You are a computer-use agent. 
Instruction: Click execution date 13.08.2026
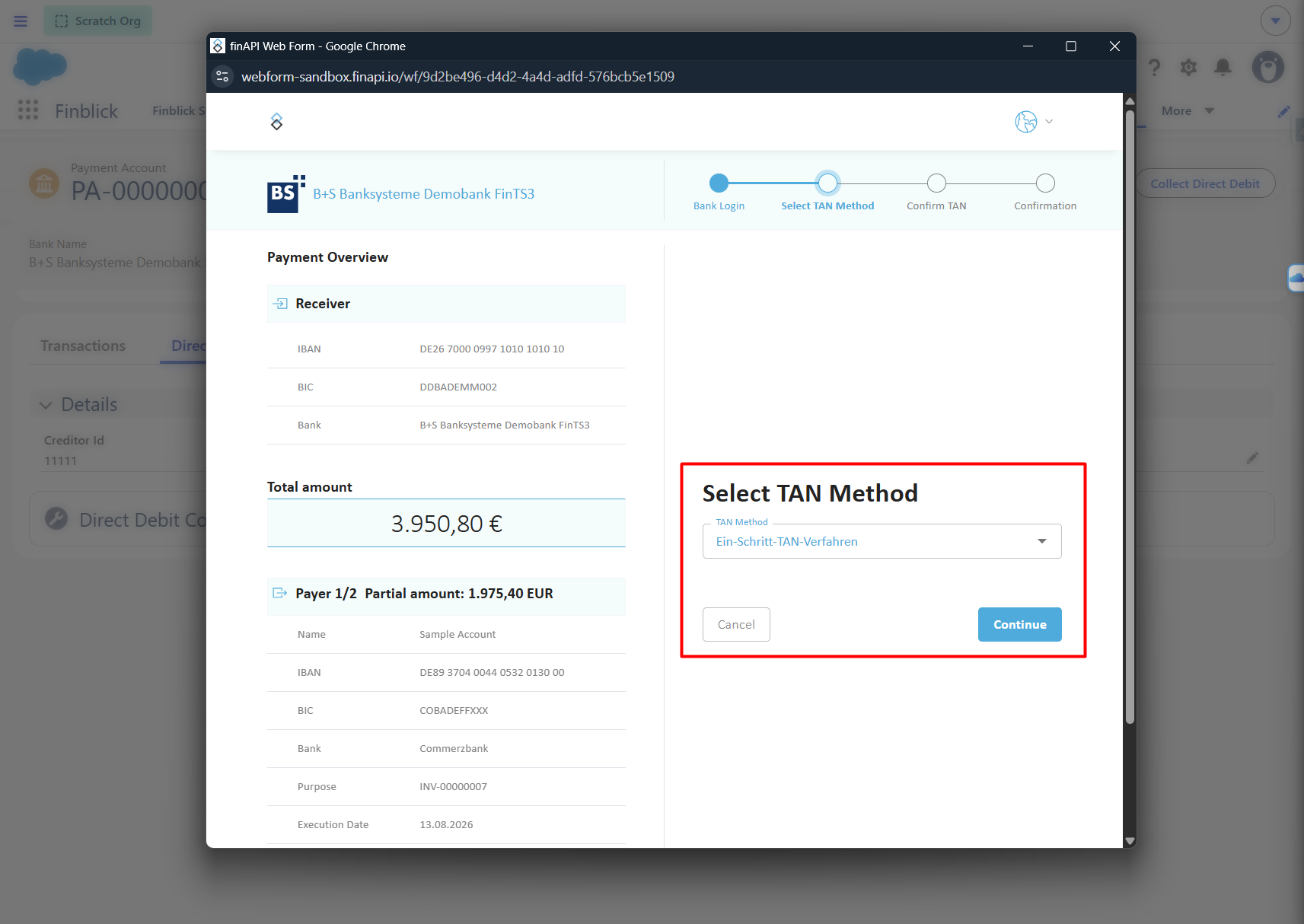(446, 825)
